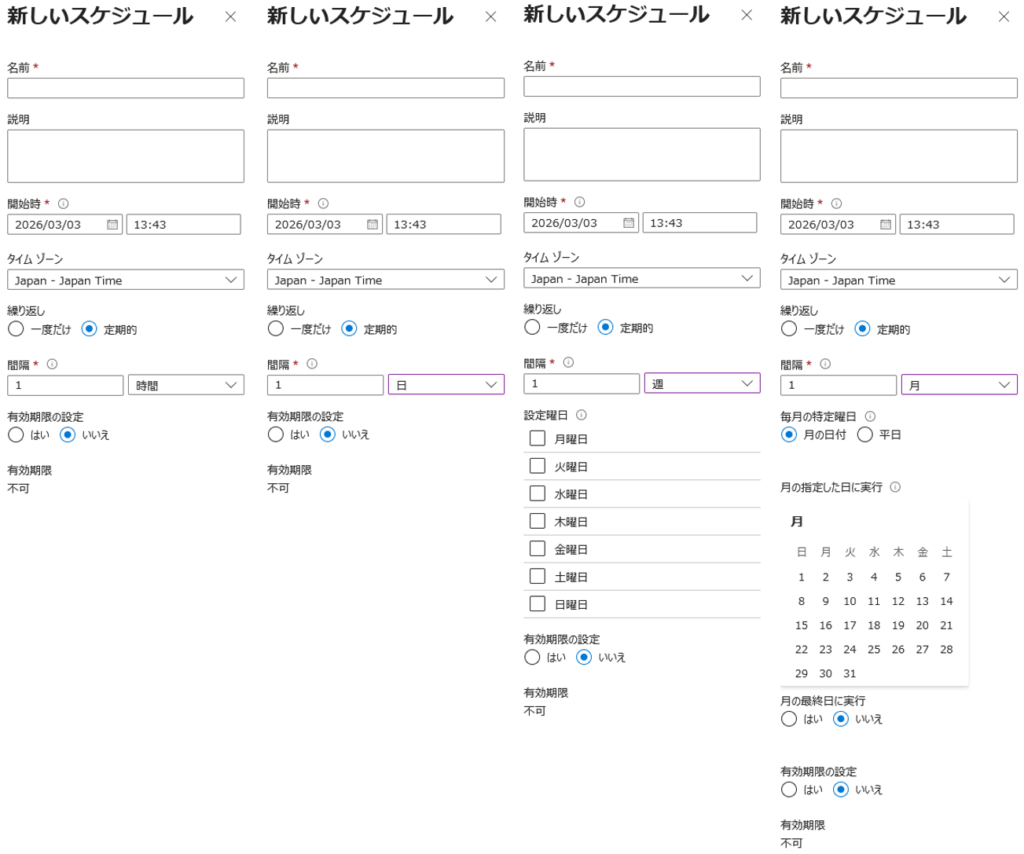Open the 日 interval unit dropdown
The width and height of the screenshot is (1024, 854).
pos(445,385)
